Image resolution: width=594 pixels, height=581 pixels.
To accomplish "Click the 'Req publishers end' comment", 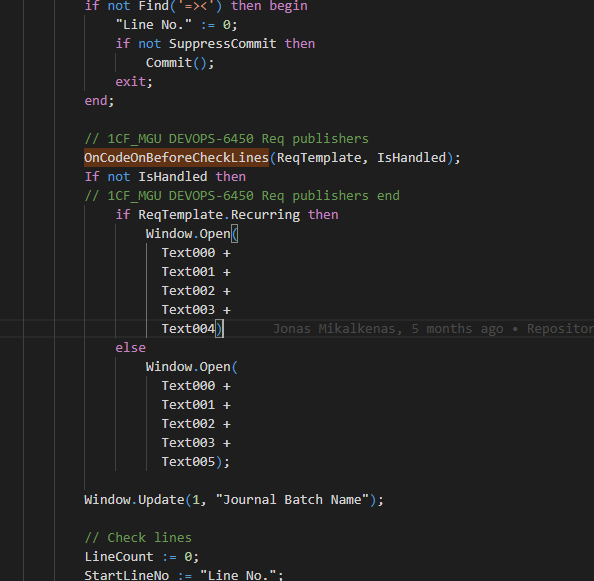I will (x=242, y=196).
